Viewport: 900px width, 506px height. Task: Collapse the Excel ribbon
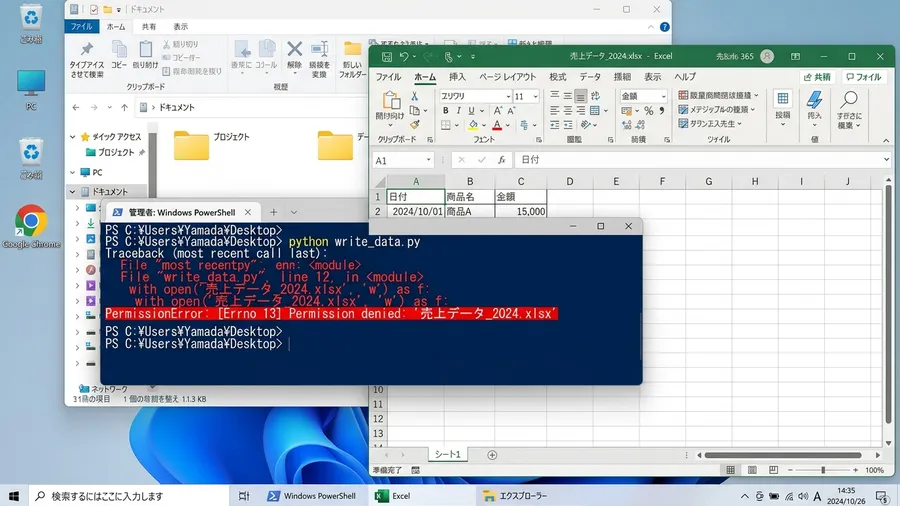(886, 141)
